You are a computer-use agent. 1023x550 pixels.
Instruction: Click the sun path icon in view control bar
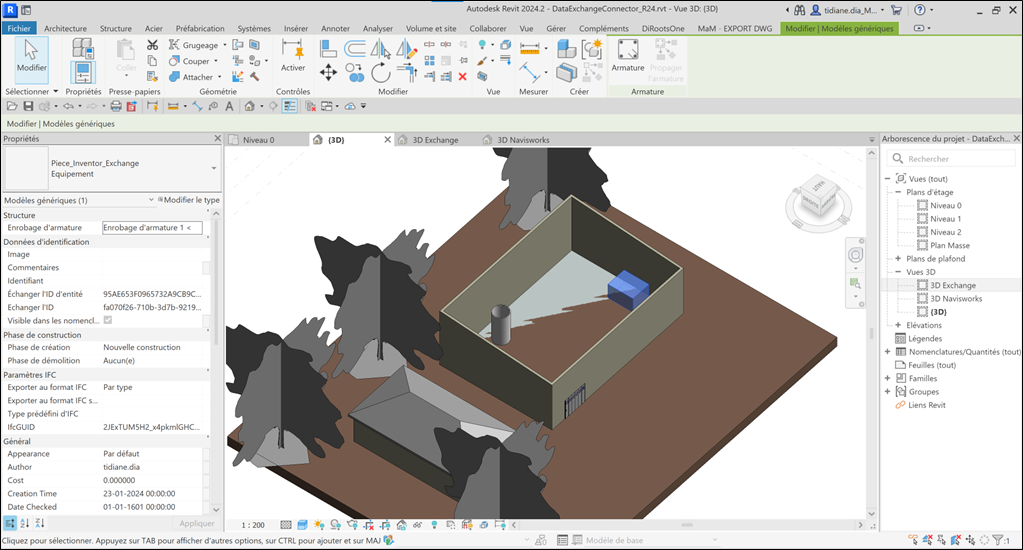(318, 525)
